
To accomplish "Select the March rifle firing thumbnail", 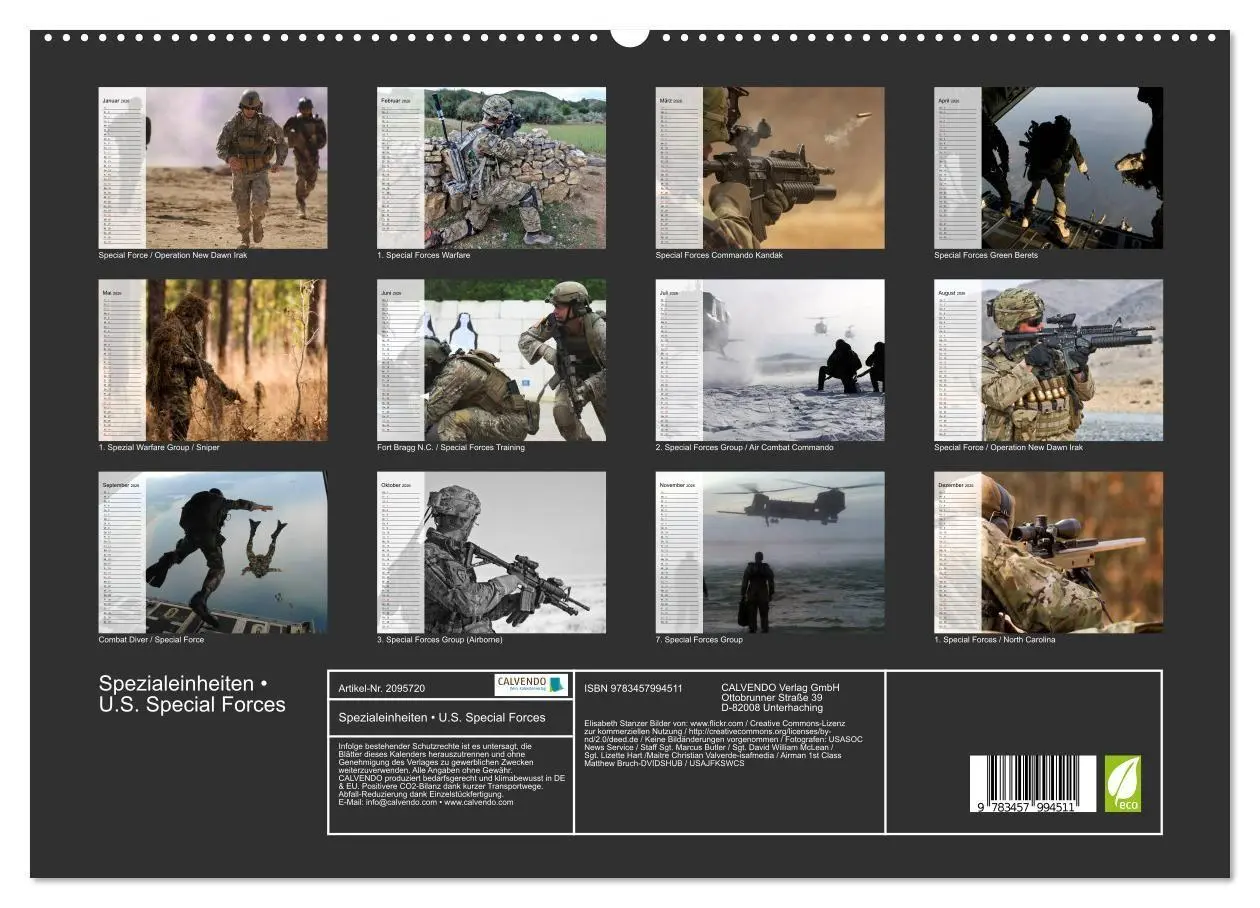I will coord(770,168).
